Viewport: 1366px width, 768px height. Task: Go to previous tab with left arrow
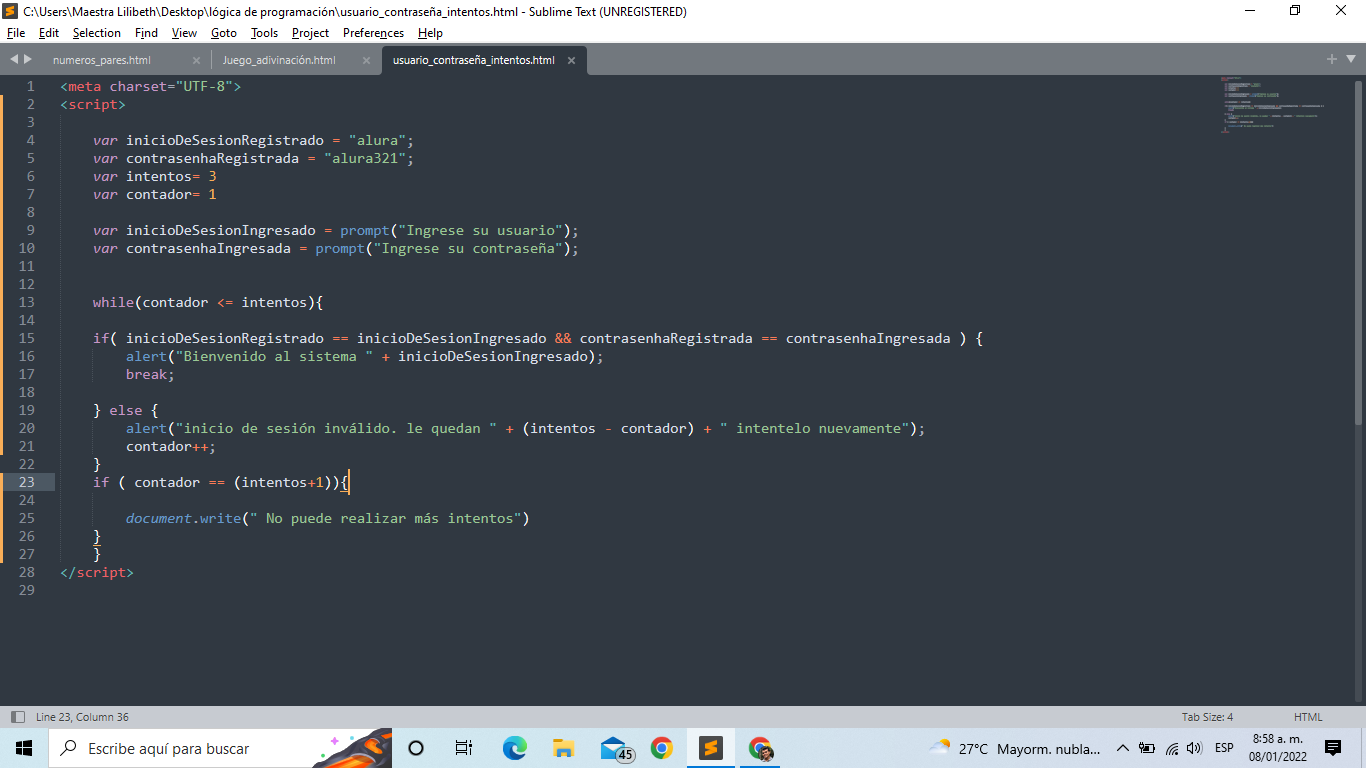pyautogui.click(x=14, y=60)
